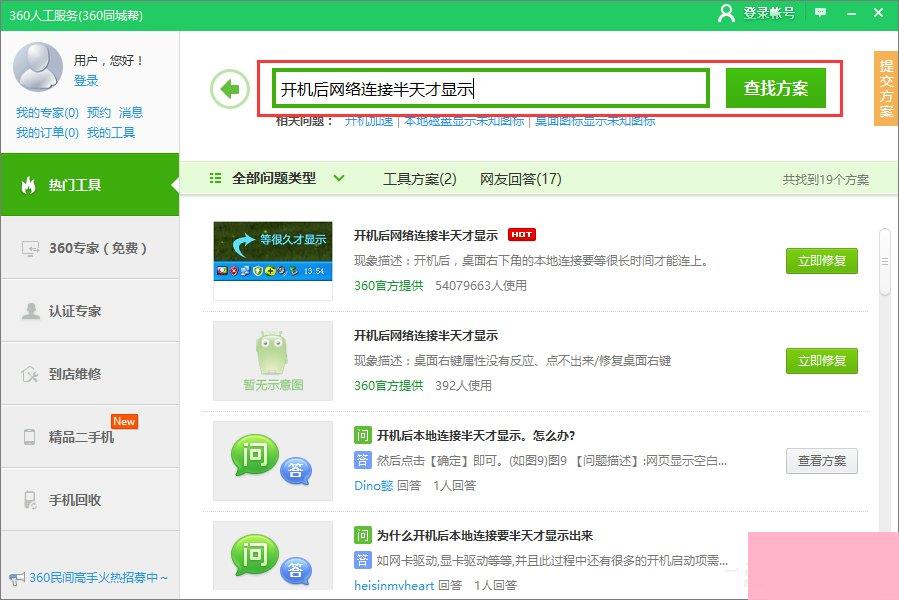Open 我的专家(0) link
The width and height of the screenshot is (899, 600).
[47, 112]
